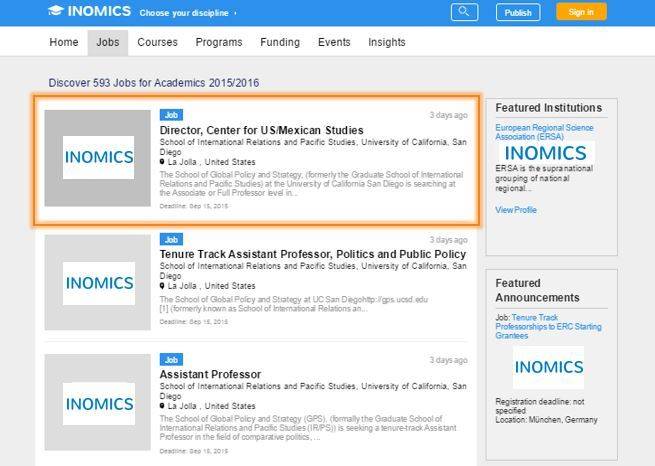The image size is (655, 466).
Task: Click the location pin in the Assistant Professor listing
Action: [162, 405]
